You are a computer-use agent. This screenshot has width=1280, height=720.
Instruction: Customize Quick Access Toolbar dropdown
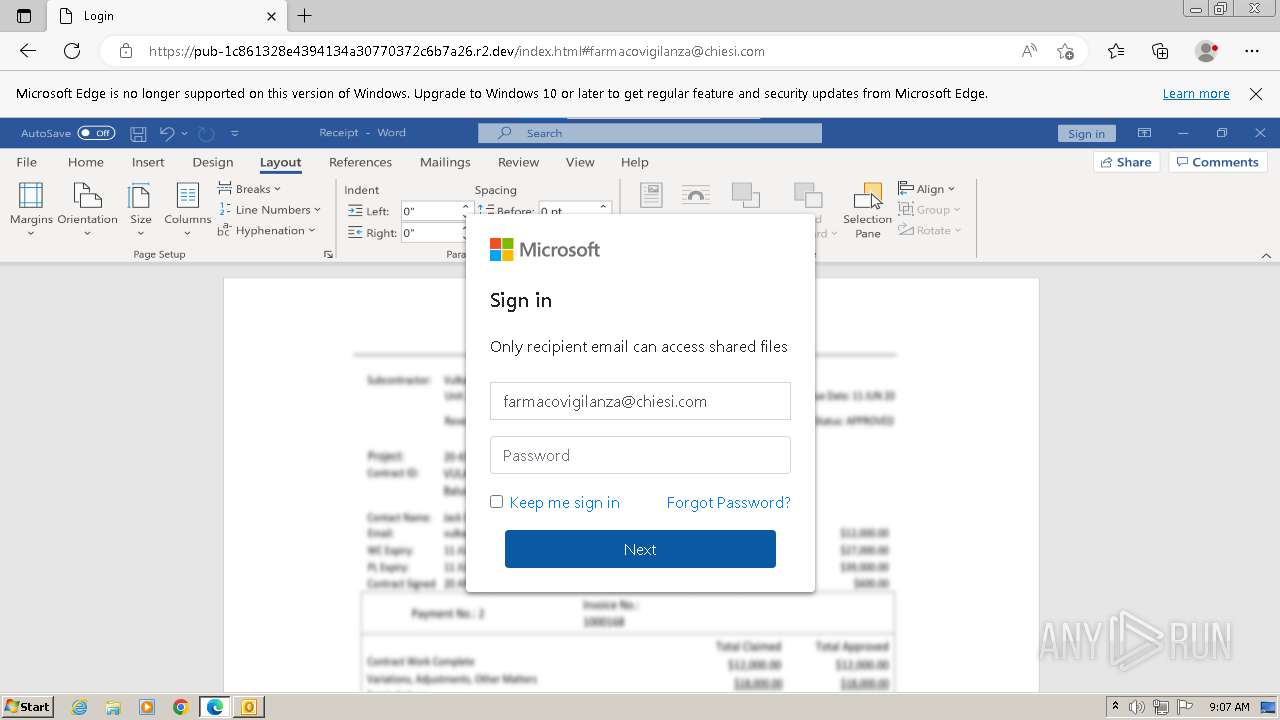pyautogui.click(x=234, y=133)
